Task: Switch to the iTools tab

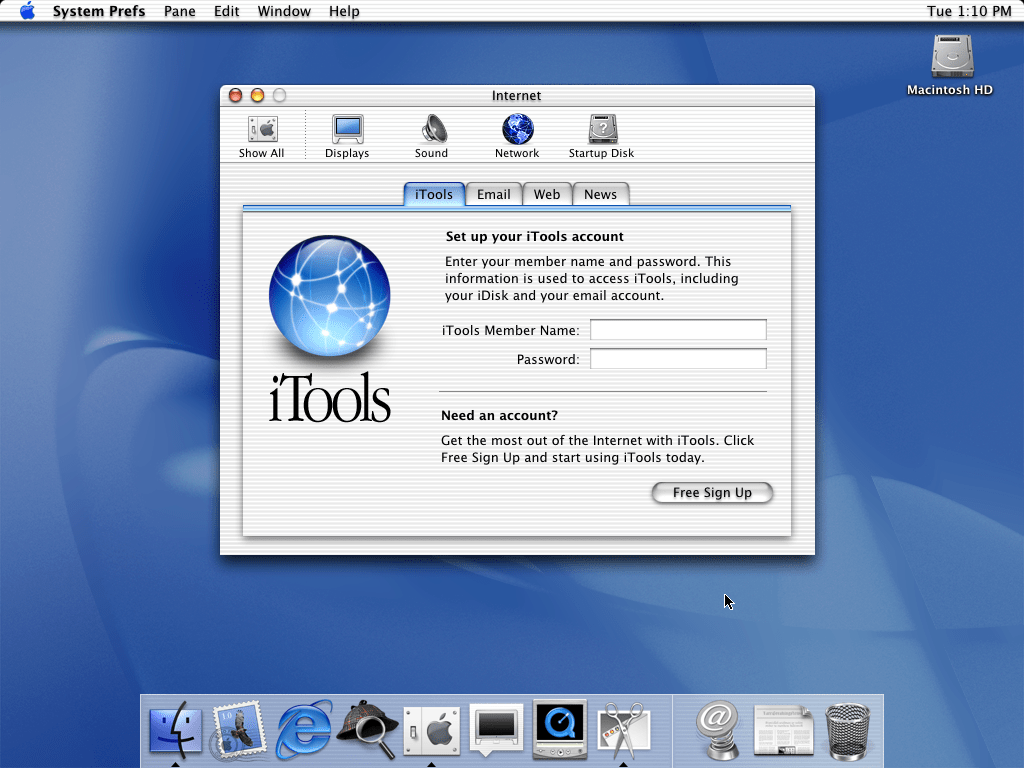Action: (434, 194)
